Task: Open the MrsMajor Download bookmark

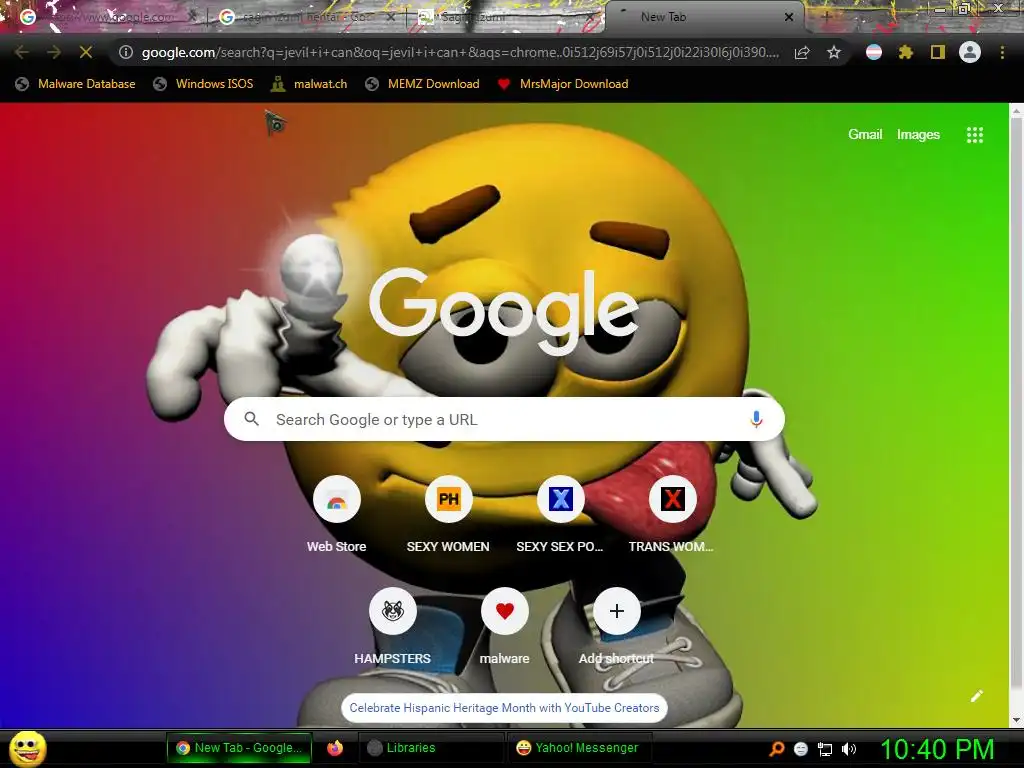Action: [x=563, y=84]
